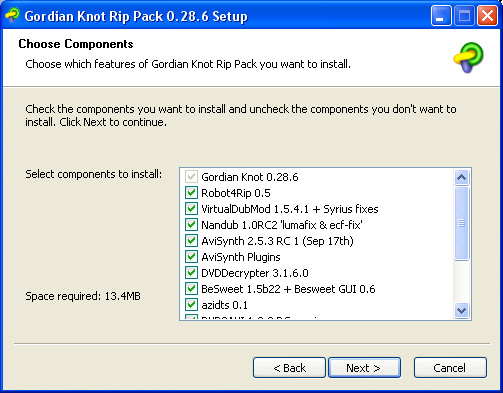Select the 'Robot4Rip 0.5' list label
This screenshot has width=503, height=393.
236,193
